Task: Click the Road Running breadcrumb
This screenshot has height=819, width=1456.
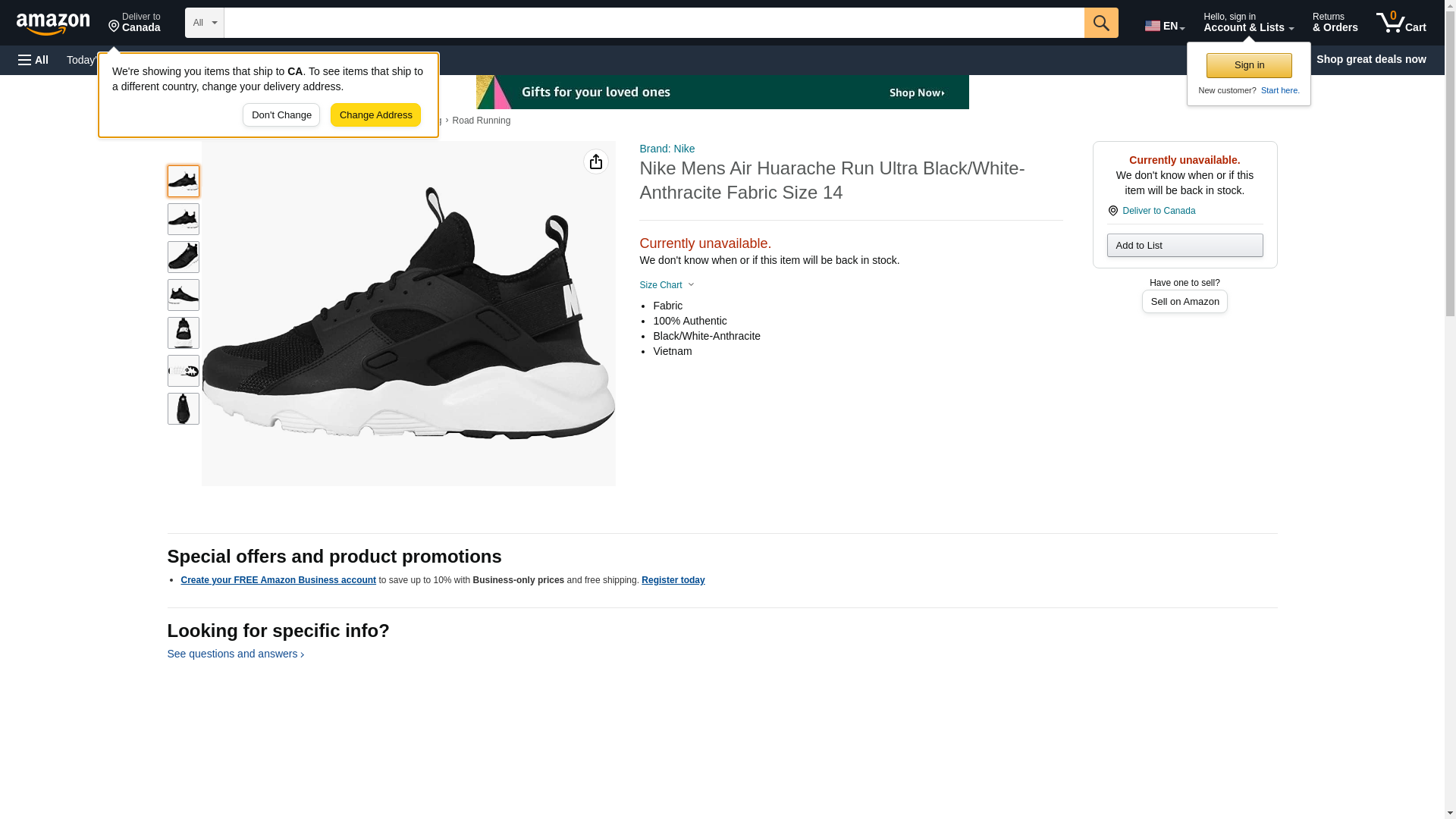Action: click(x=481, y=121)
